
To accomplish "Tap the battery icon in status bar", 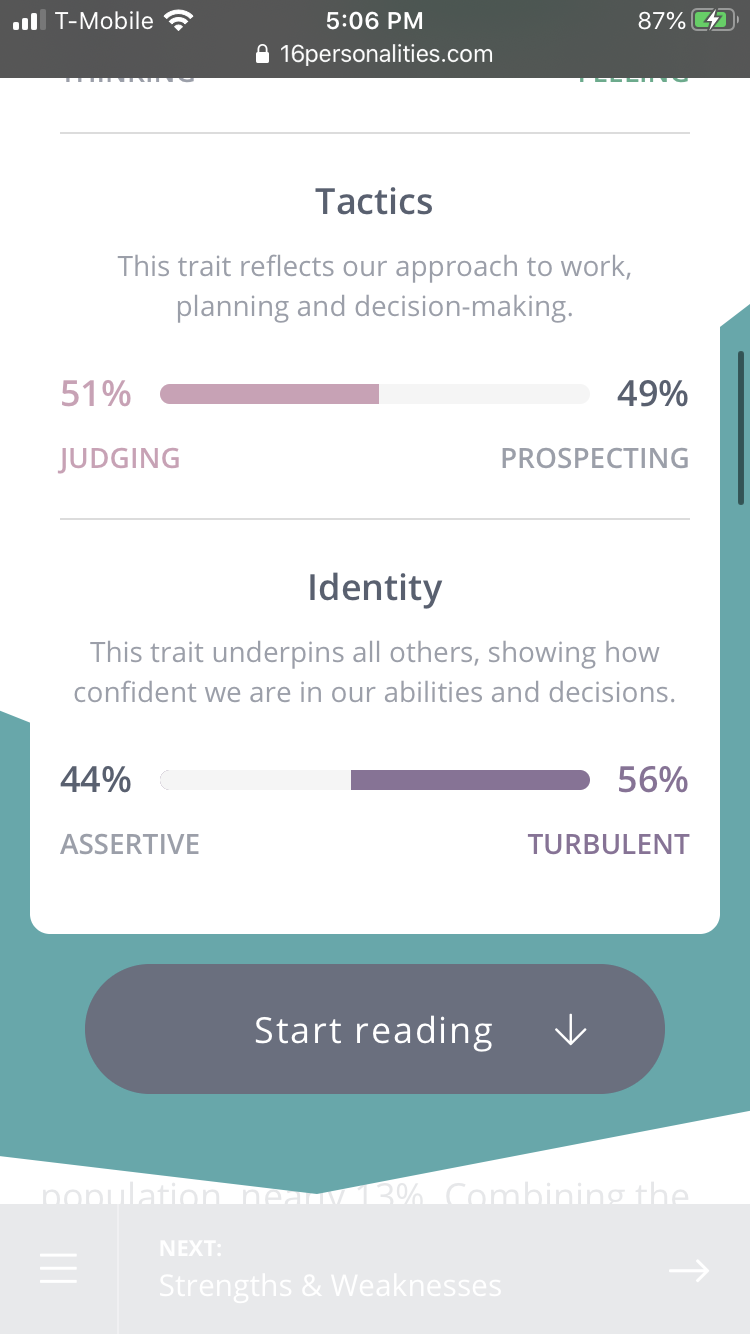I will (714, 20).
